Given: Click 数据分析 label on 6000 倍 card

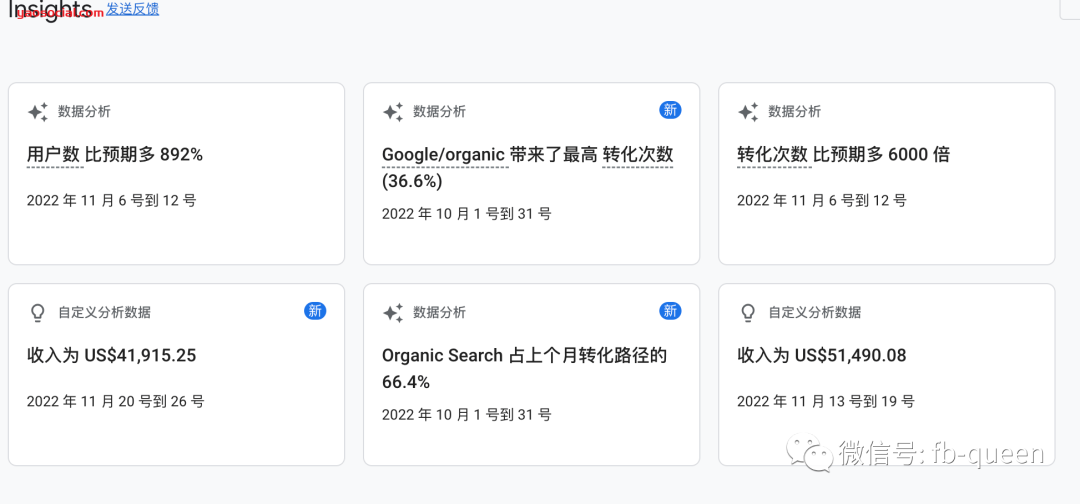Looking at the screenshot, I should coord(794,112).
